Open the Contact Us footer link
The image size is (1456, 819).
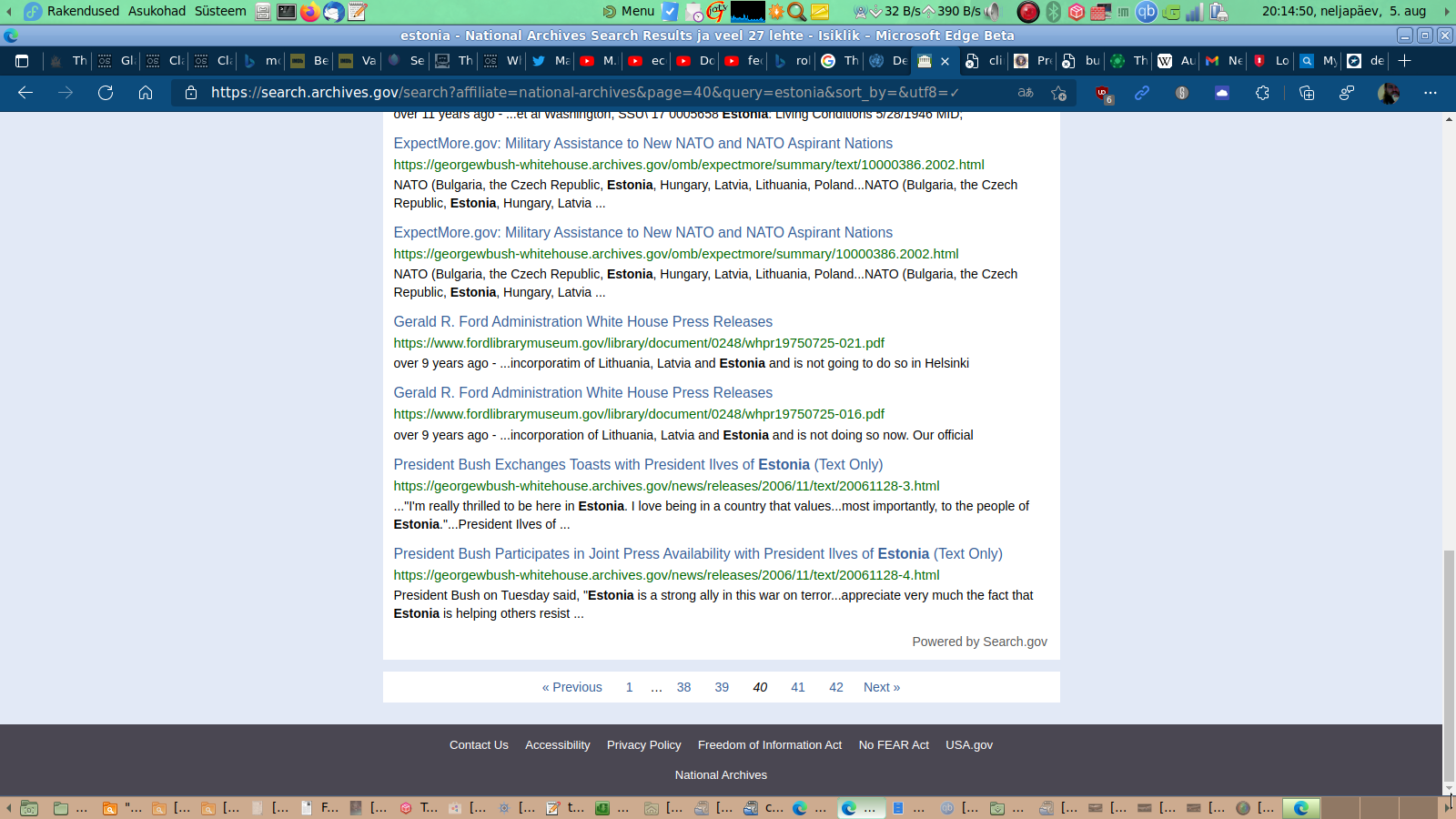click(x=479, y=744)
